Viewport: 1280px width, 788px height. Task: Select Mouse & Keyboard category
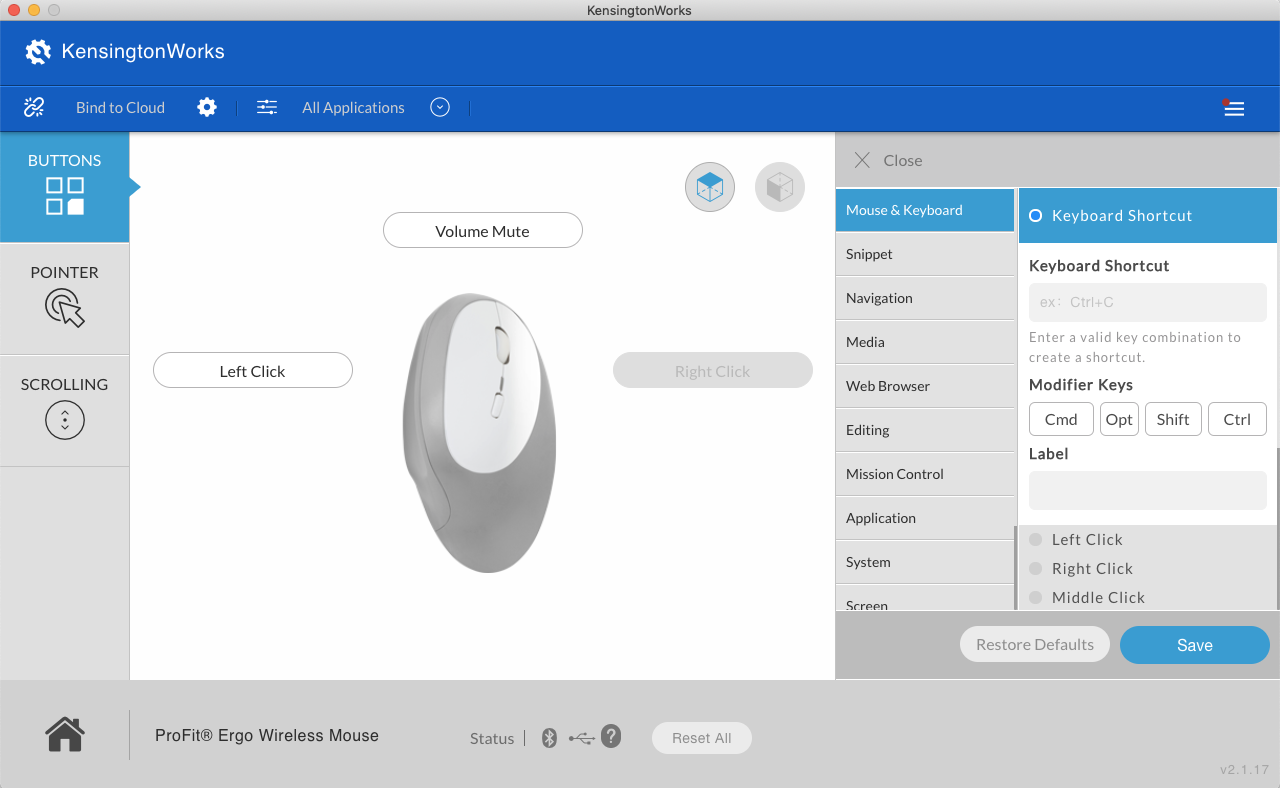point(925,210)
